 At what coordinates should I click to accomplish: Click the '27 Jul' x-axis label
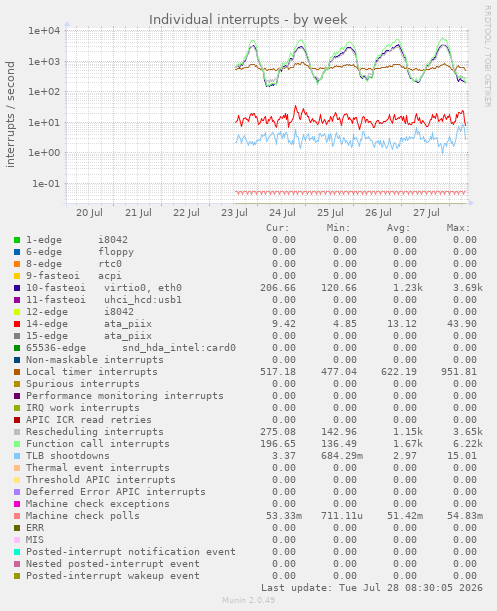point(426,213)
